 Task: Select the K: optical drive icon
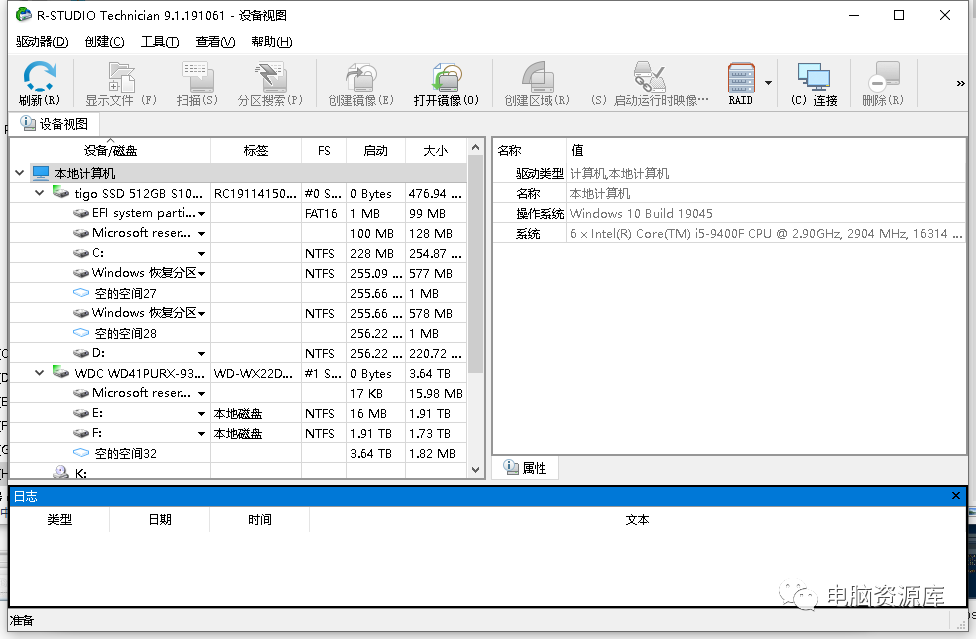pos(61,472)
